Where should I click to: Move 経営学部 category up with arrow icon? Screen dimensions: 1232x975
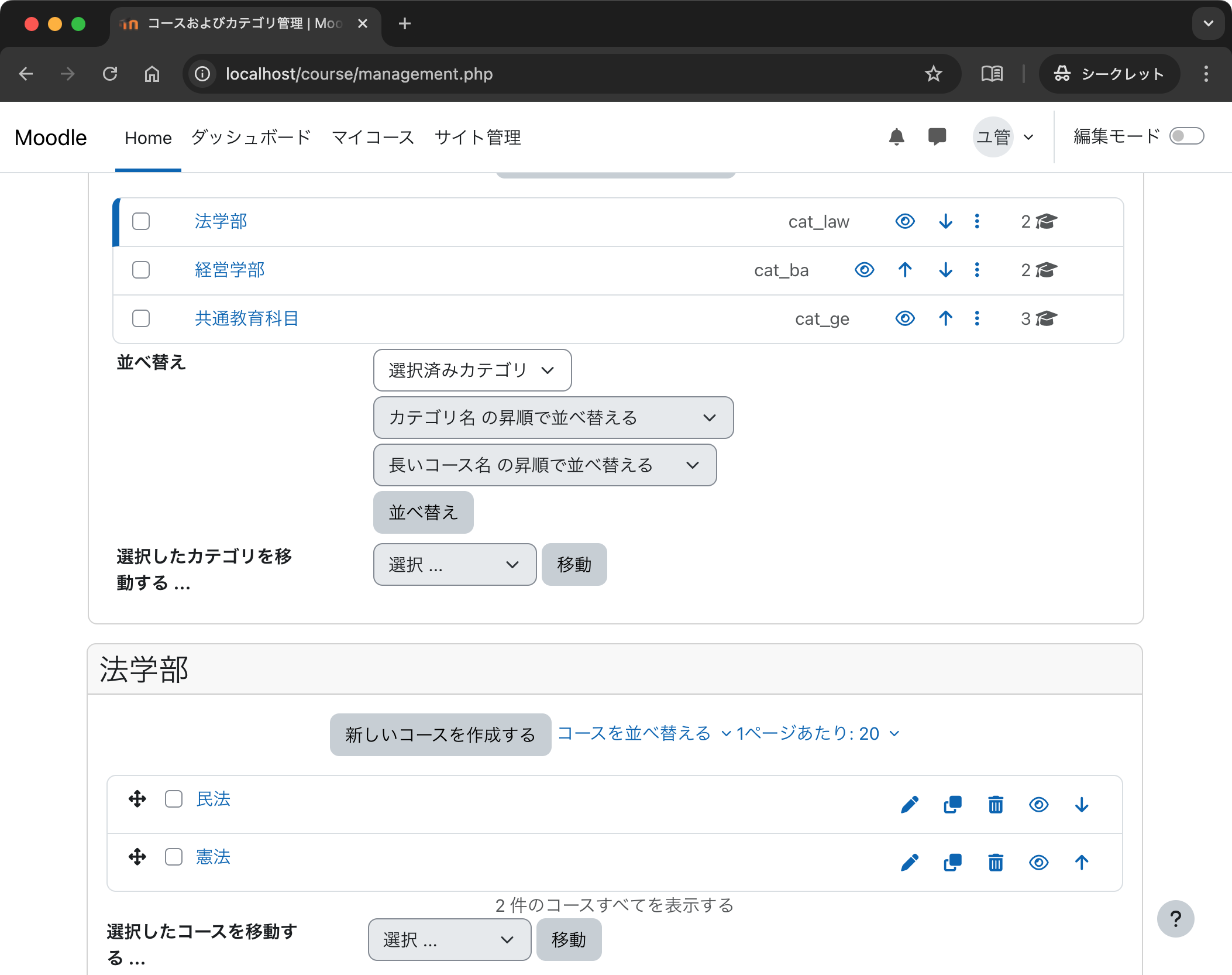[x=904, y=270]
